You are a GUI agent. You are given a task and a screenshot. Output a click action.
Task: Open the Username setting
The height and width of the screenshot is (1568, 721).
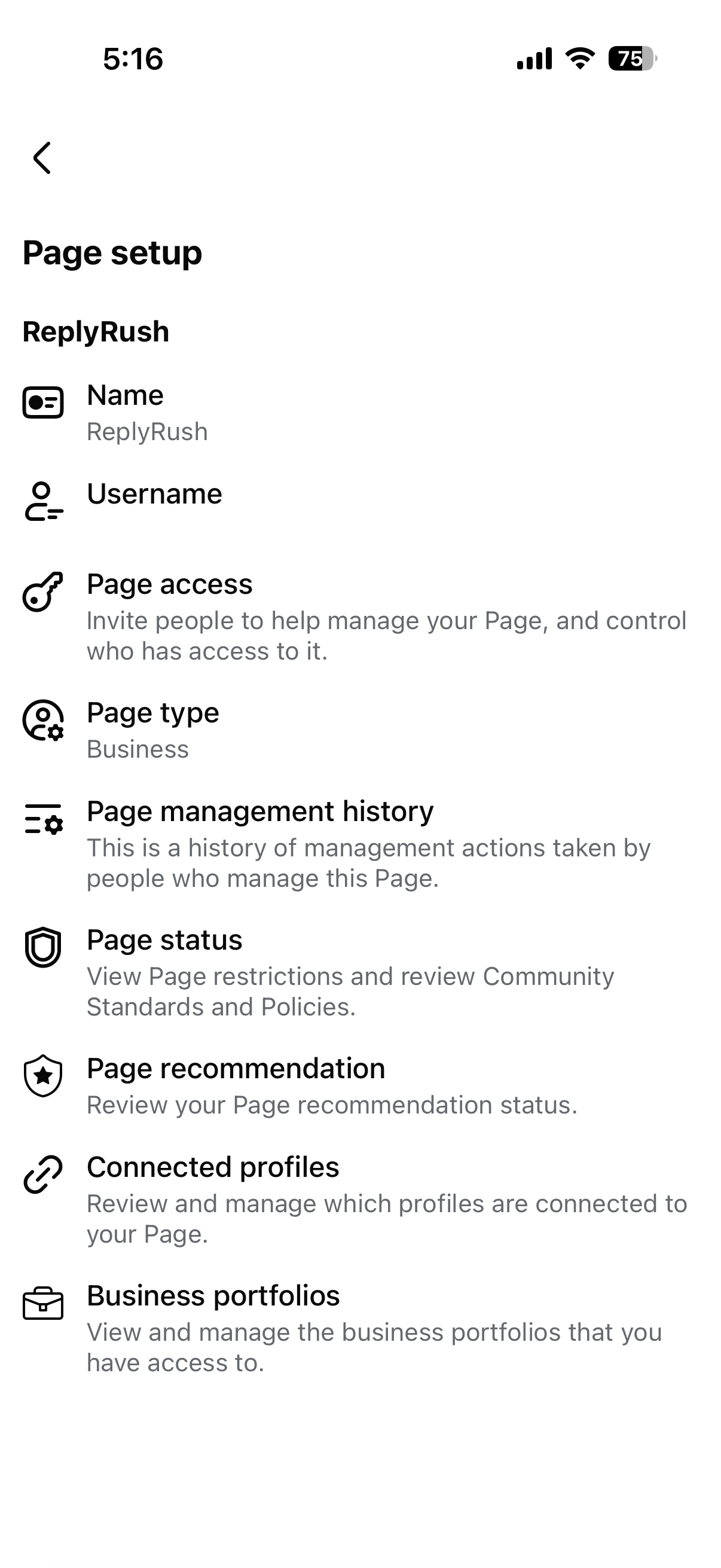tap(360, 502)
